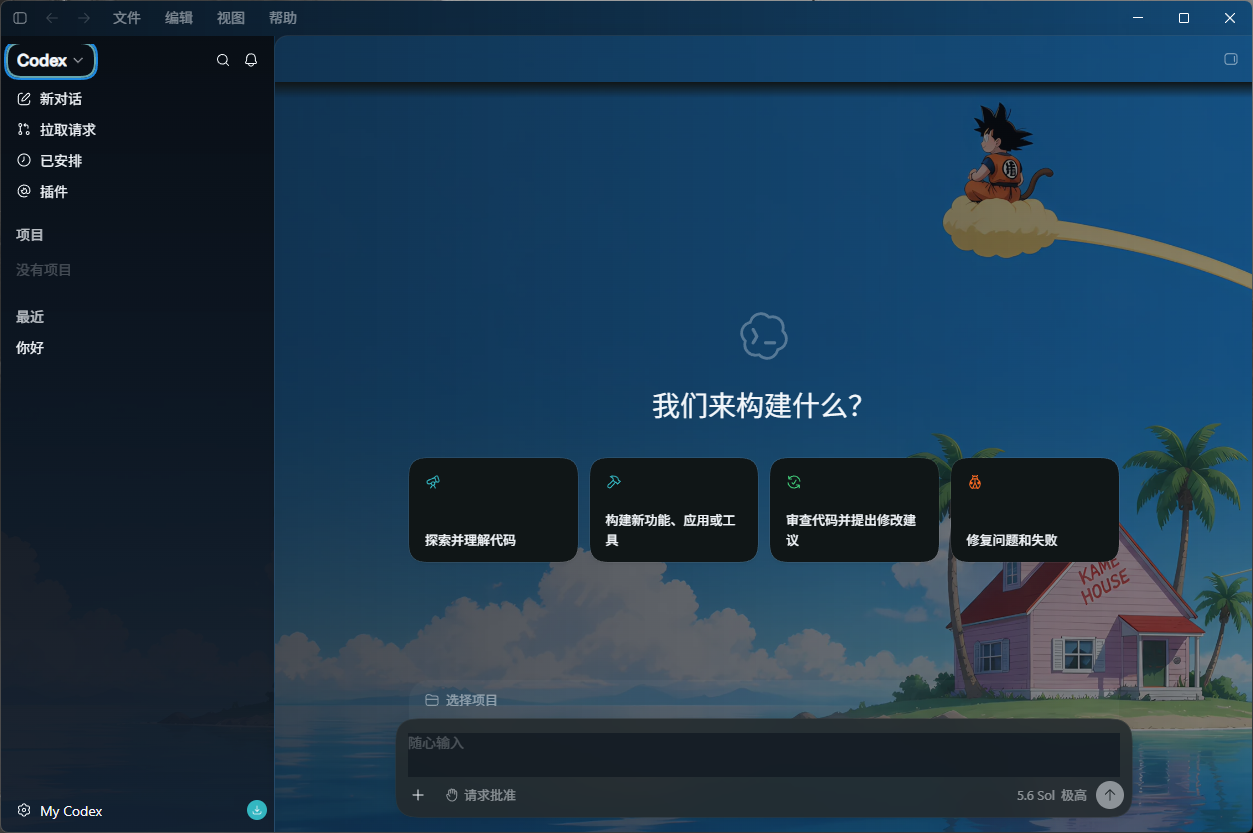Screen dimensions: 1253x833
Task: Go back with the left arrow
Action: (x=52, y=18)
